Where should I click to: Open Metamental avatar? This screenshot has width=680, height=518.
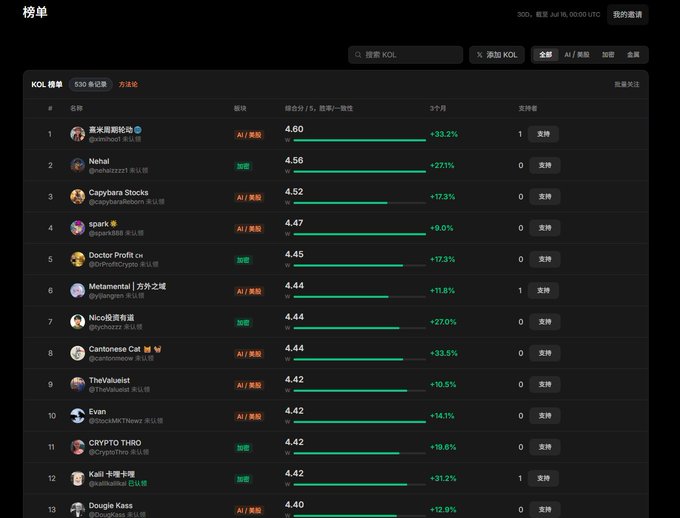click(x=78, y=290)
